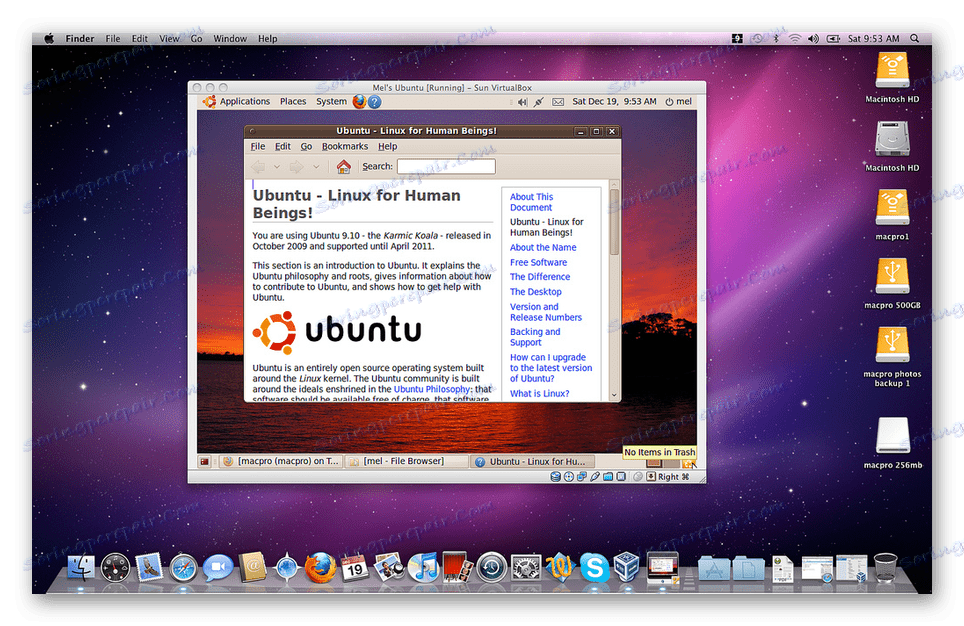Open The Difference sidebar link
This screenshot has height=626, width=964.
coord(540,277)
